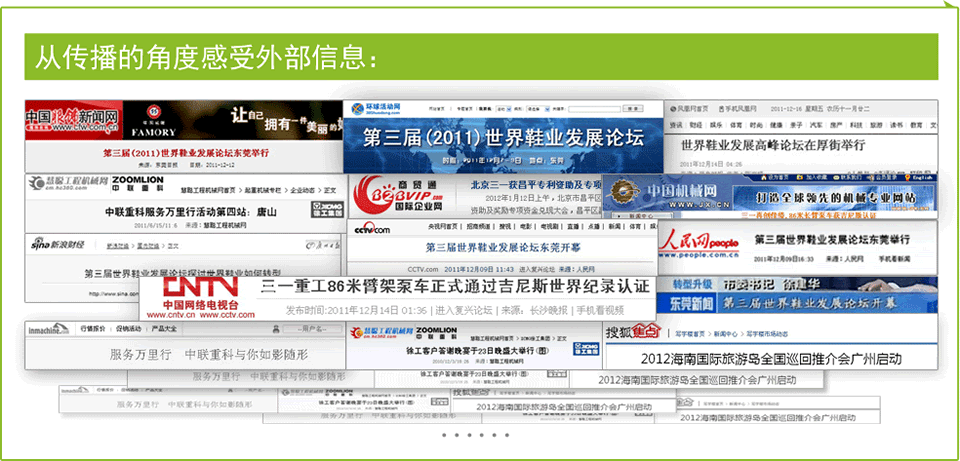The height and width of the screenshot is (461, 960).
Task: Click the 环球活动网 search button
Action: [632, 108]
